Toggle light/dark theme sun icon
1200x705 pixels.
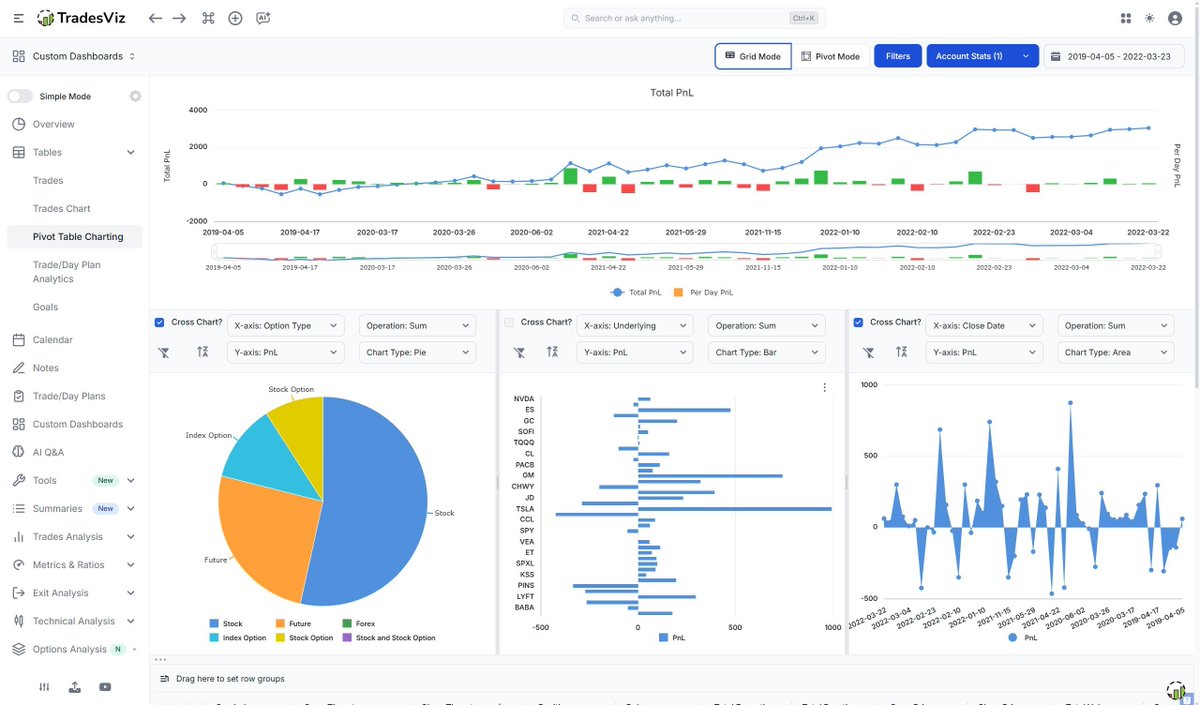[1149, 18]
